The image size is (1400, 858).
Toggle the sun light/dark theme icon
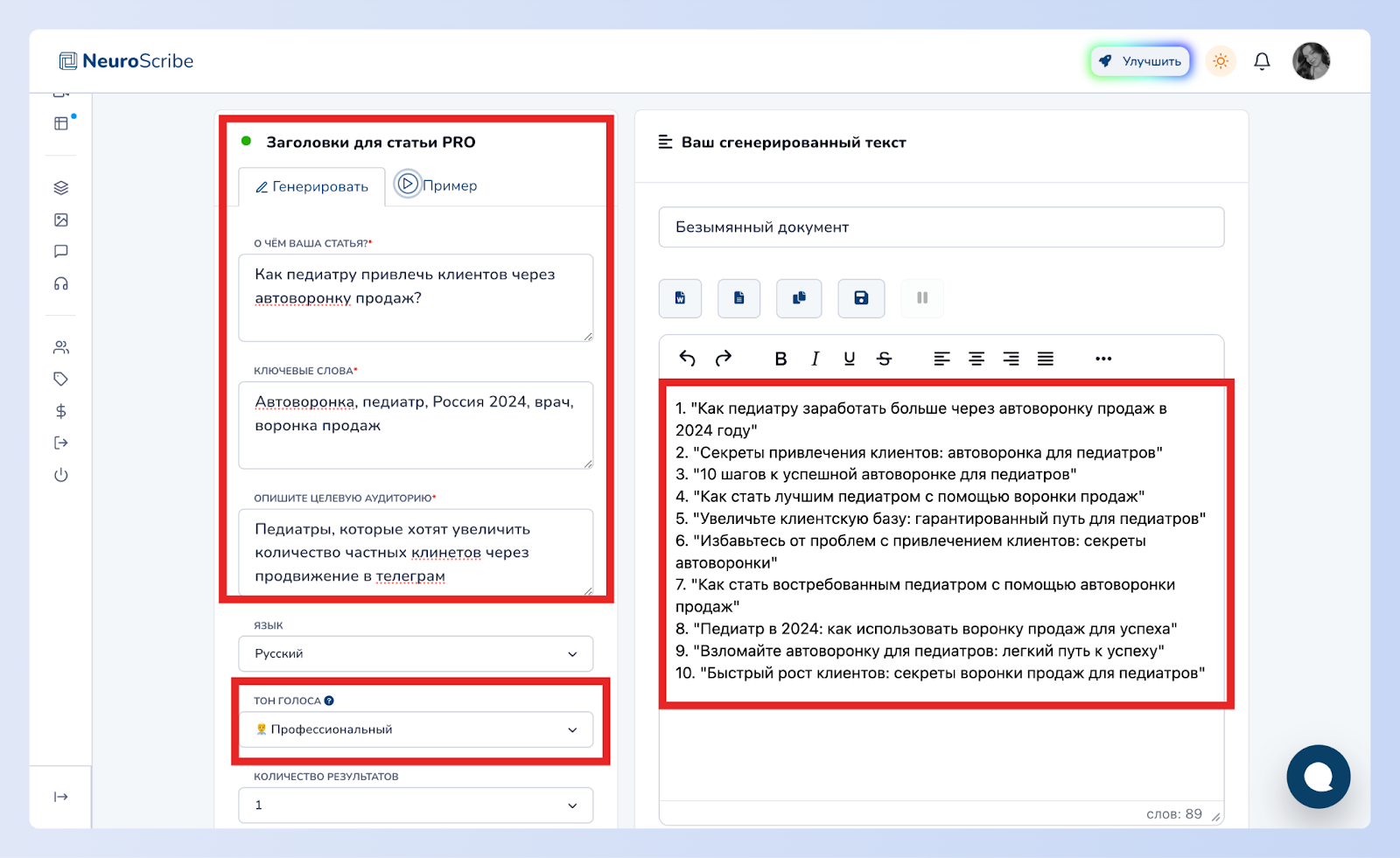pyautogui.click(x=1221, y=61)
